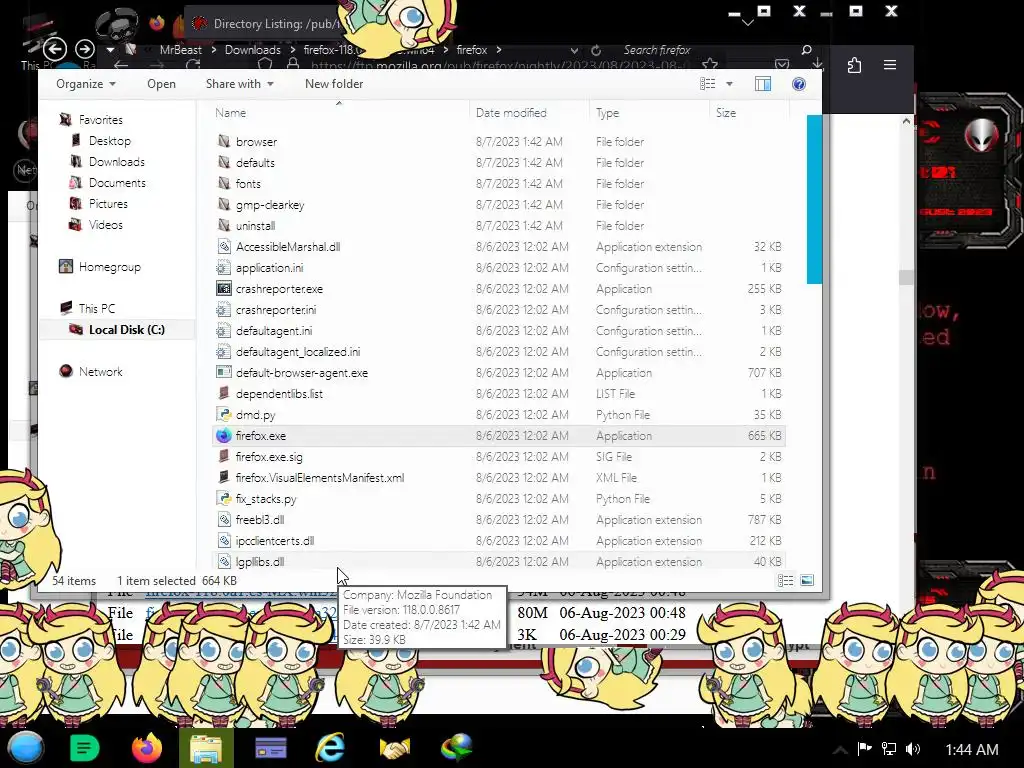Open Firefox extensions puzzle icon
The width and height of the screenshot is (1024, 768).
[x=854, y=65]
